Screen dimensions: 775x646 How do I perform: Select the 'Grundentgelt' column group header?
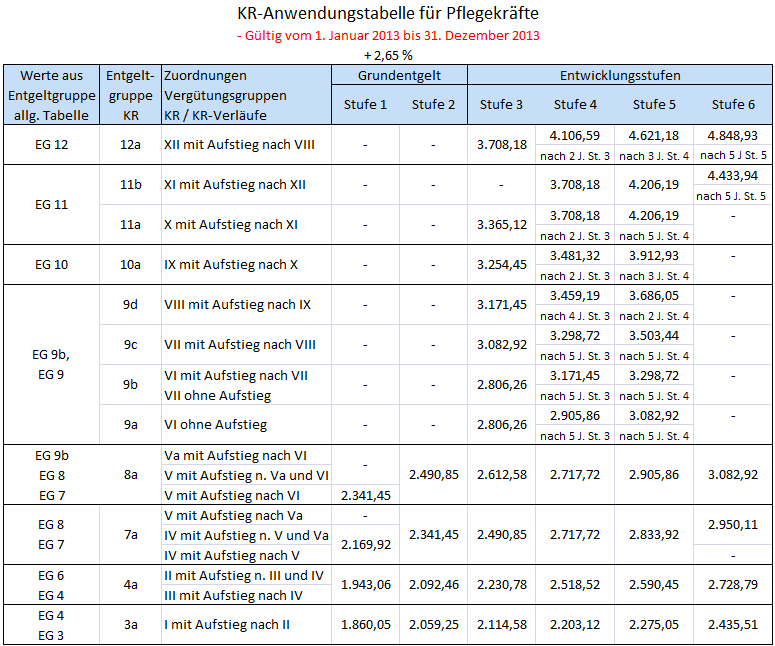(x=399, y=75)
